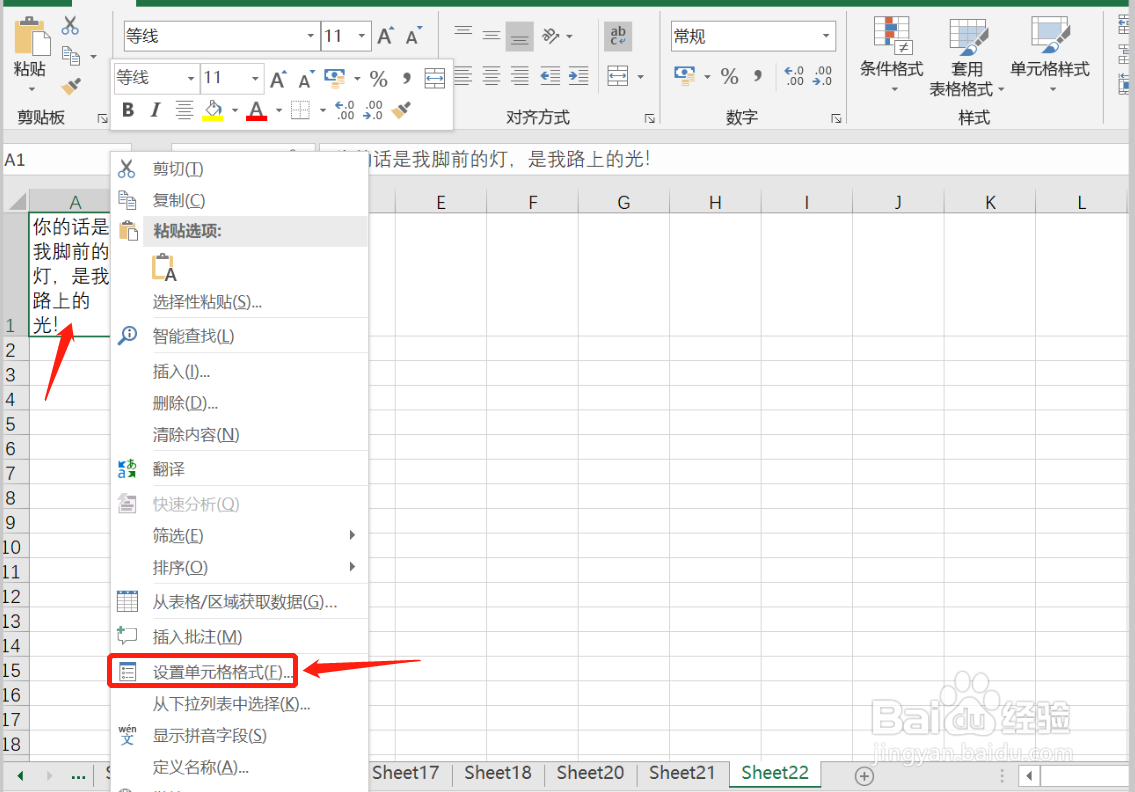Click the accounting format icon in the ribbon
The height and width of the screenshot is (792, 1135).
[x=684, y=75]
